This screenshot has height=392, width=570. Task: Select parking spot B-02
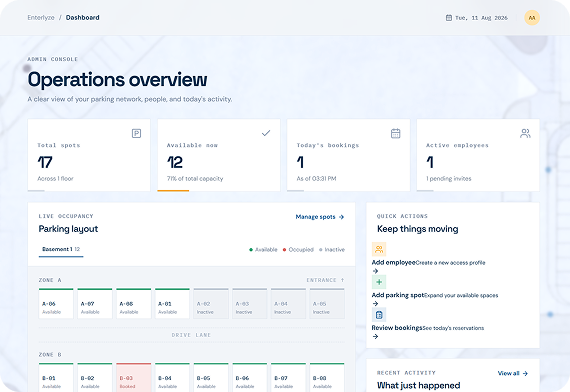pyautogui.click(x=95, y=377)
